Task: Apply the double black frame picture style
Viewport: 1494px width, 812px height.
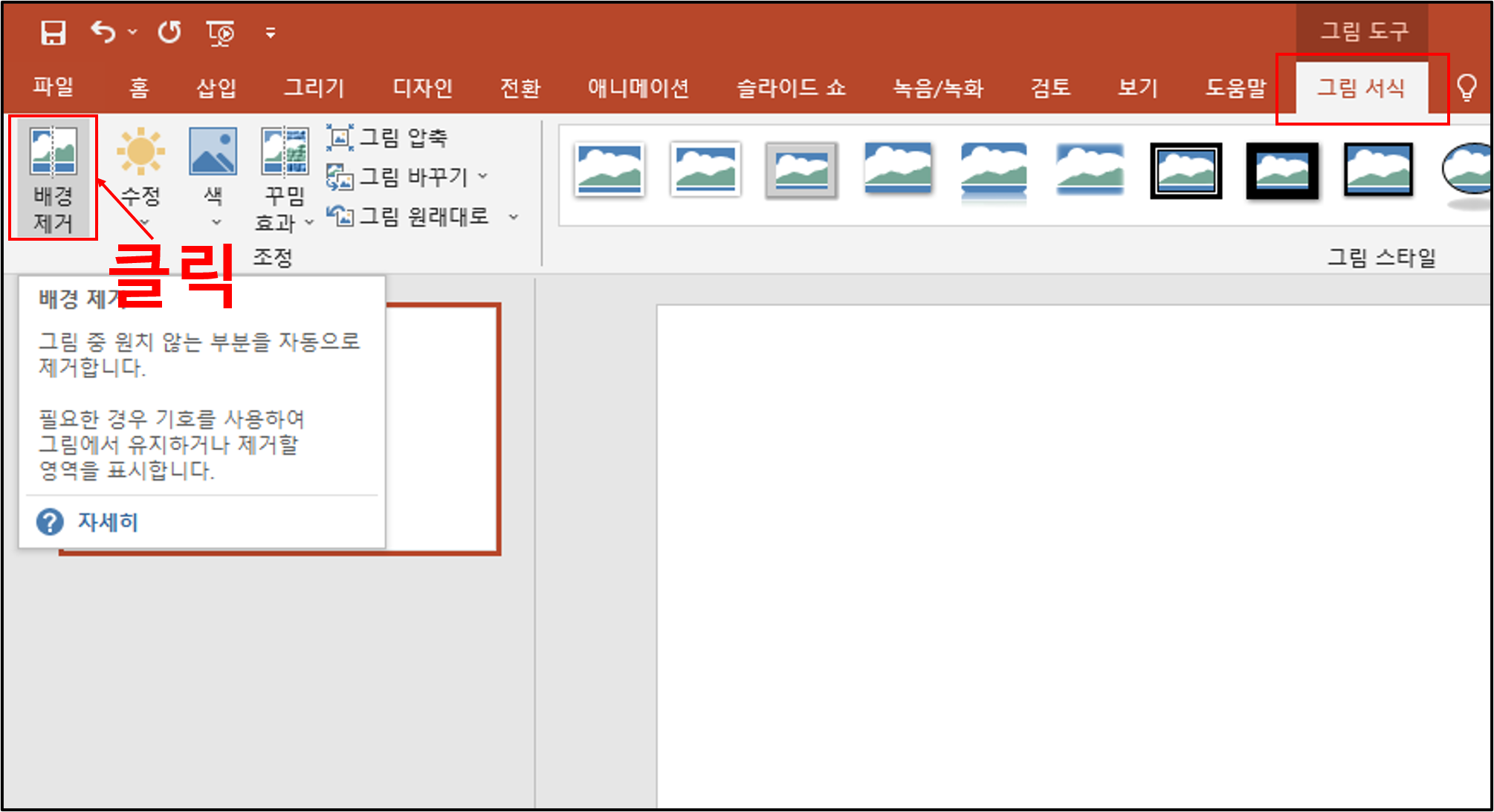Action: [1186, 171]
